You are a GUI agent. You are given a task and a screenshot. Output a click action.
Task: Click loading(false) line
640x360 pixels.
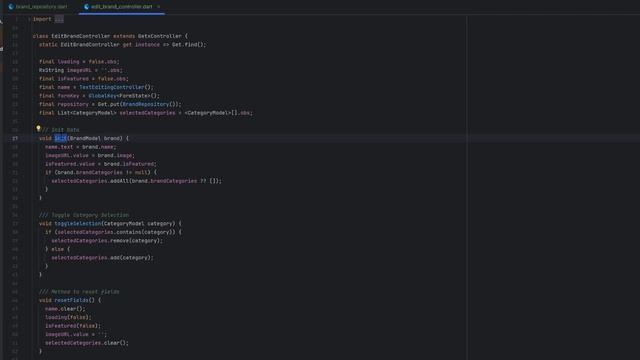point(68,318)
